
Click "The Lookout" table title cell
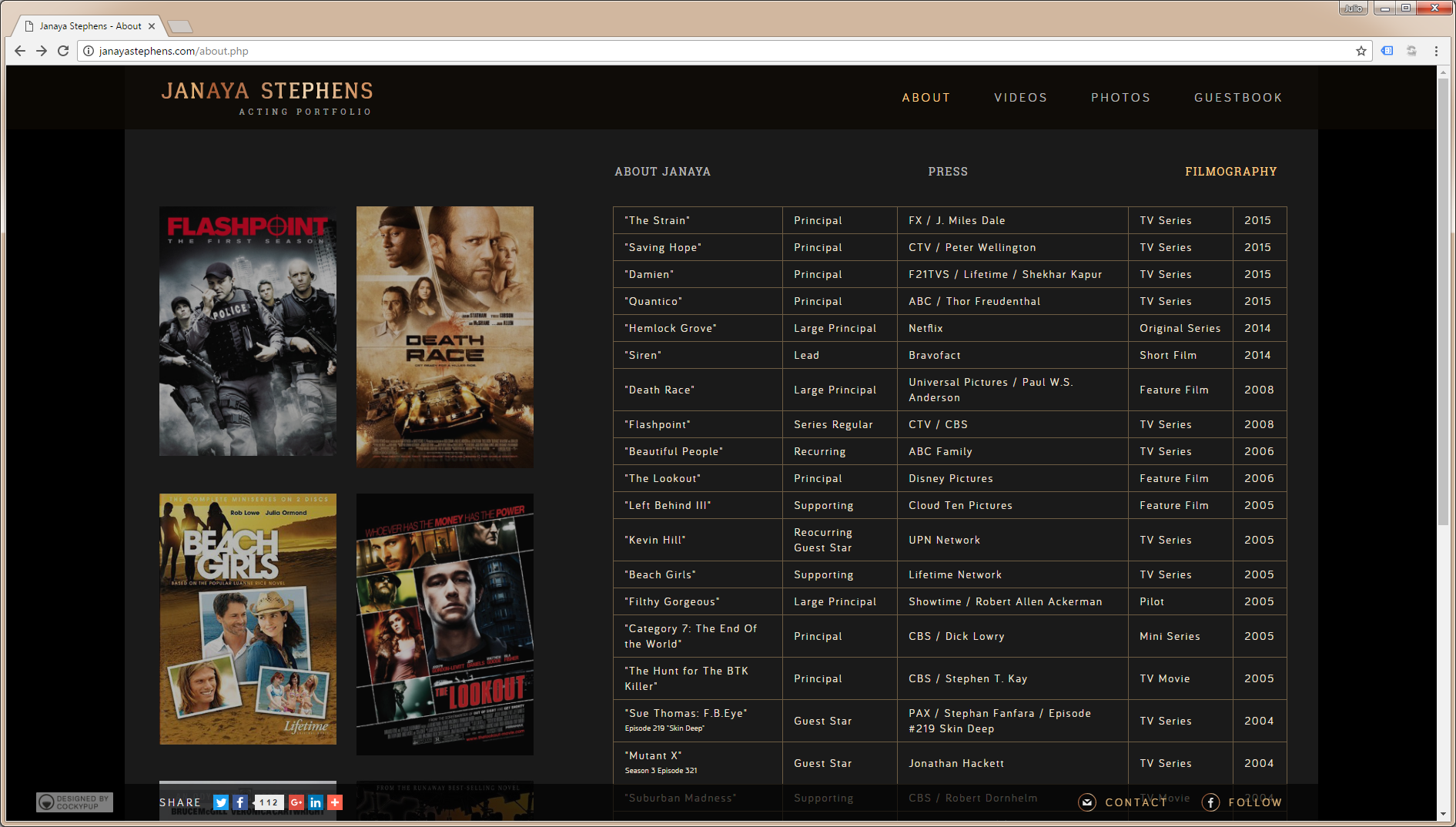pos(698,478)
